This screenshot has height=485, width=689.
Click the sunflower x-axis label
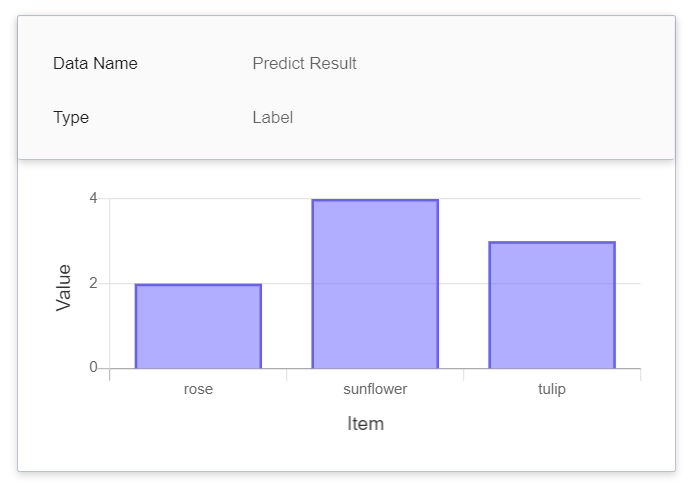tap(375, 389)
